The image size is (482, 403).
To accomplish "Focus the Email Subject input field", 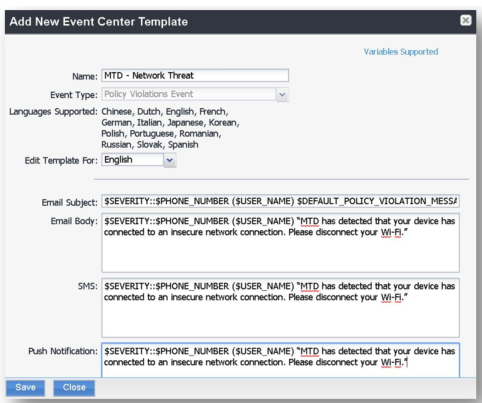I will [280, 201].
